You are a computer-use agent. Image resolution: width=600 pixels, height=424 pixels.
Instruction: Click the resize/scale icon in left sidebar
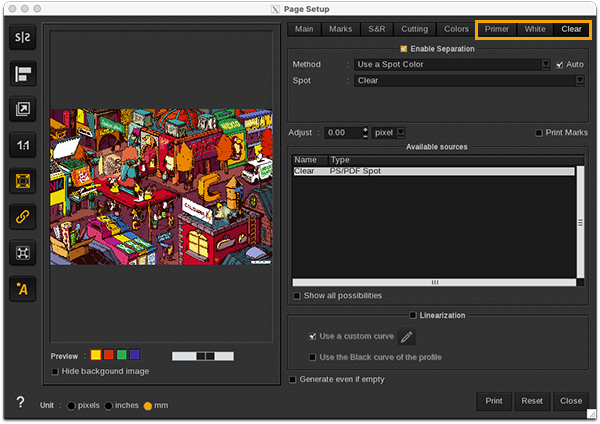[x=22, y=109]
